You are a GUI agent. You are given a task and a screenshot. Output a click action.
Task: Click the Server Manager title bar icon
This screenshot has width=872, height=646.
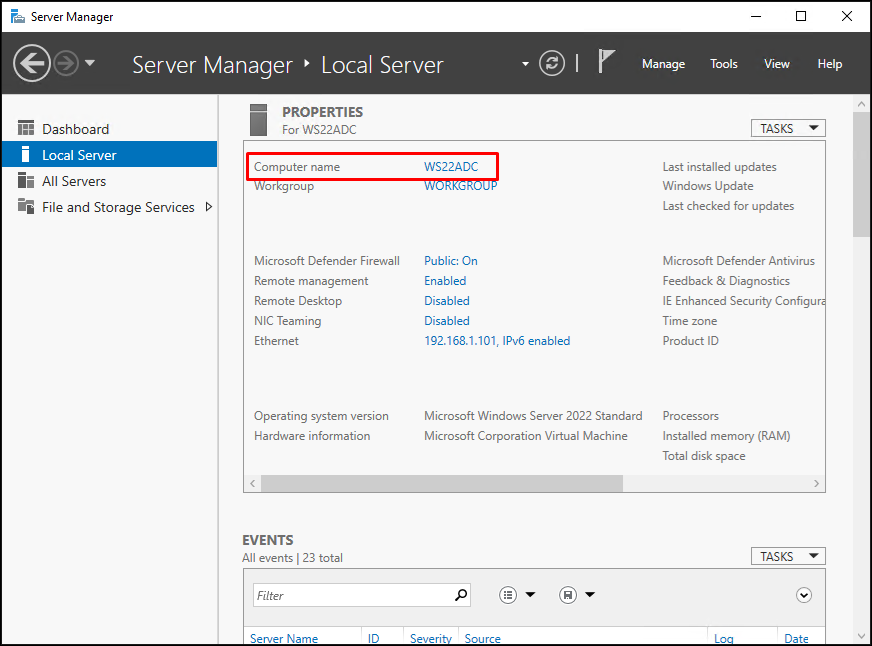click(x=17, y=17)
